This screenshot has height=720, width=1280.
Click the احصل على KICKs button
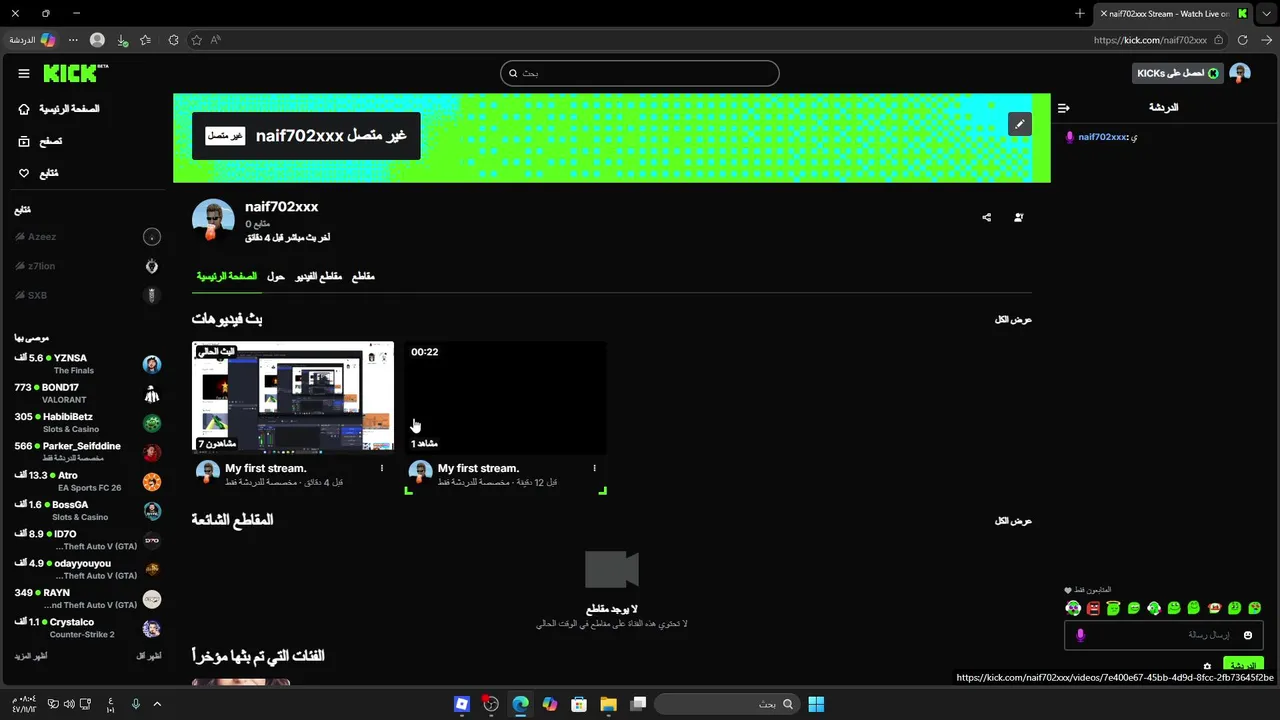coord(1177,73)
